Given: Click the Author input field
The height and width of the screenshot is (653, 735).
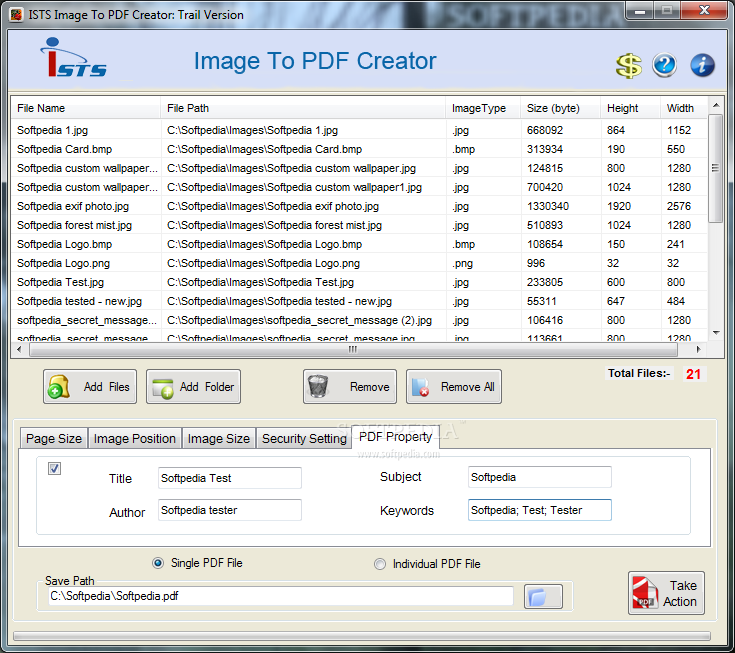Looking at the screenshot, I should (230, 510).
